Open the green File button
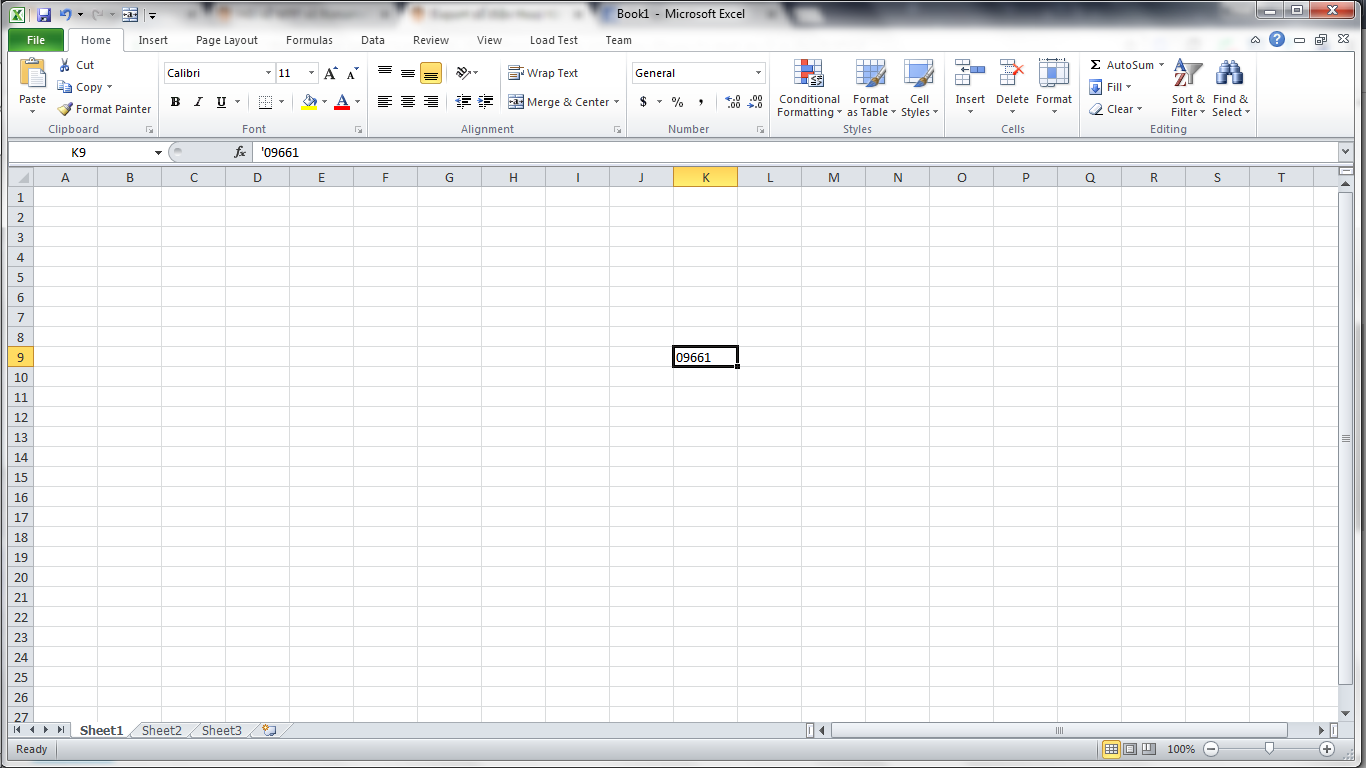Image resolution: width=1366 pixels, height=768 pixels. click(36, 40)
